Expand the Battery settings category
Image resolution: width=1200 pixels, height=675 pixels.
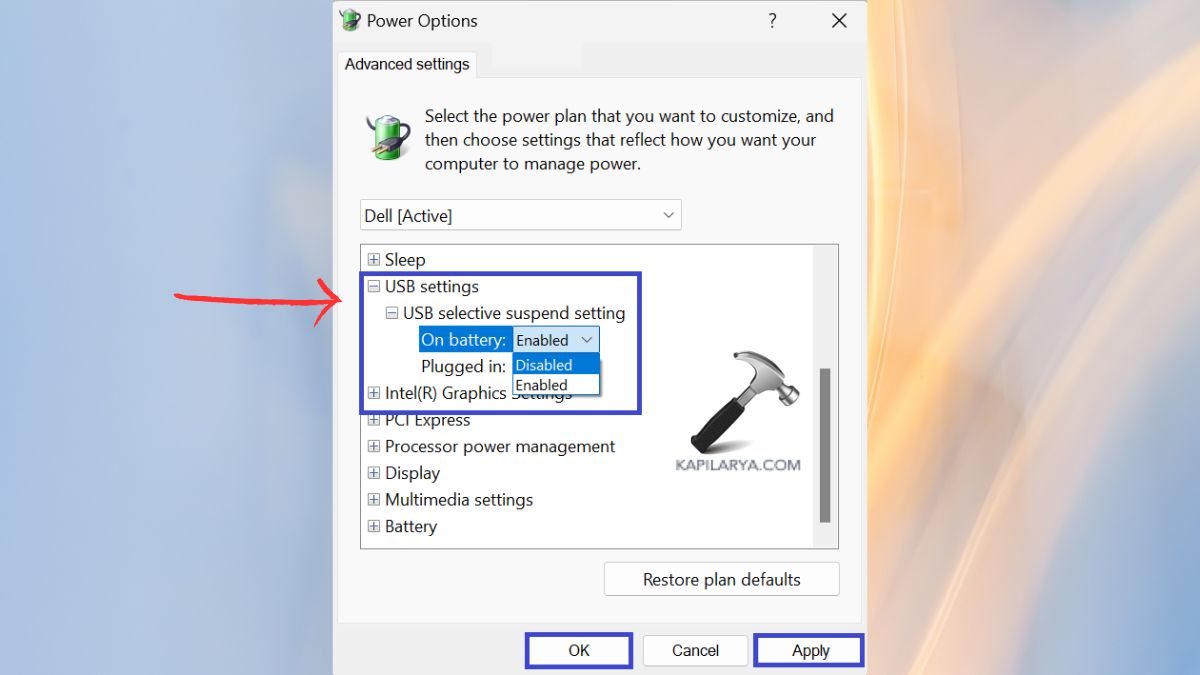[374, 526]
